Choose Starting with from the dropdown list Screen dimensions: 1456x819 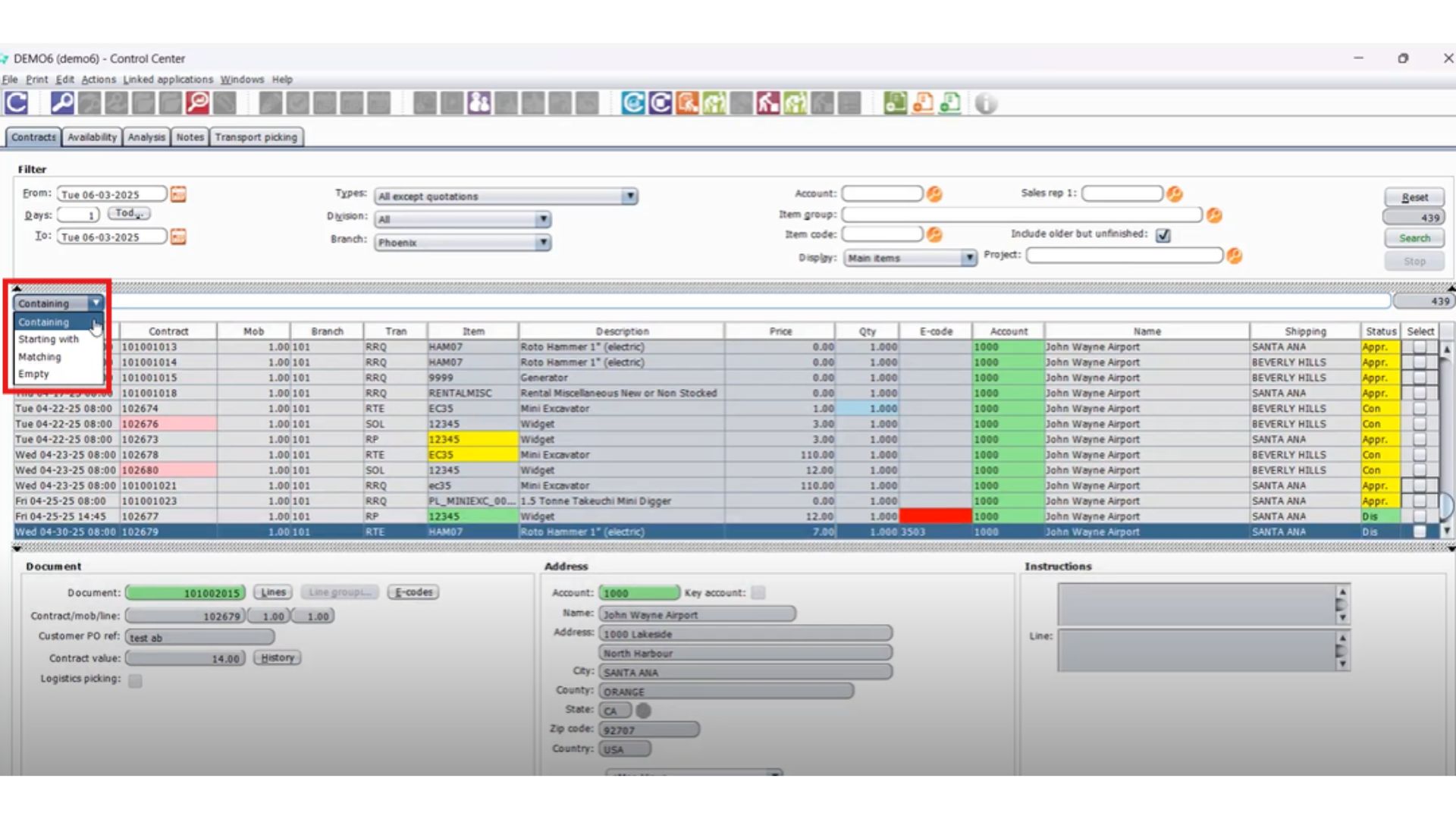click(x=49, y=339)
